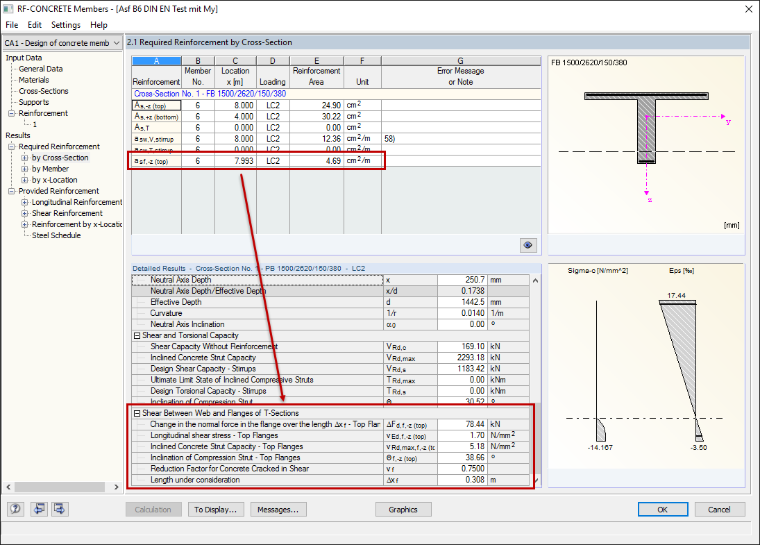Viewport: 760px width, 545px height.
Task: Open the CA1 design case dropdown
Action: pyautogui.click(x=62, y=43)
